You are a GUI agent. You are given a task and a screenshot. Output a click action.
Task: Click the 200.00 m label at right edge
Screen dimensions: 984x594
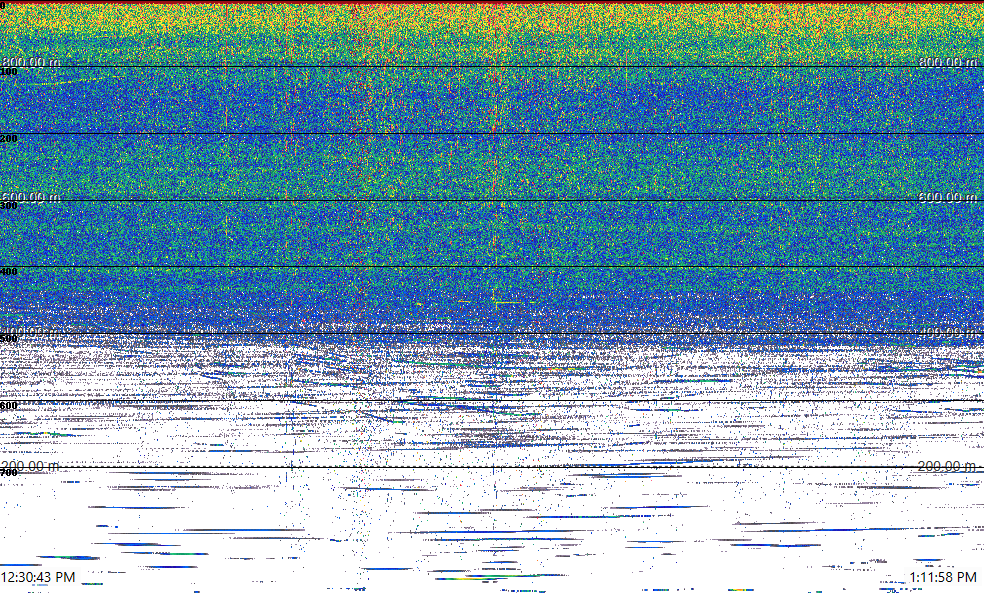click(948, 466)
